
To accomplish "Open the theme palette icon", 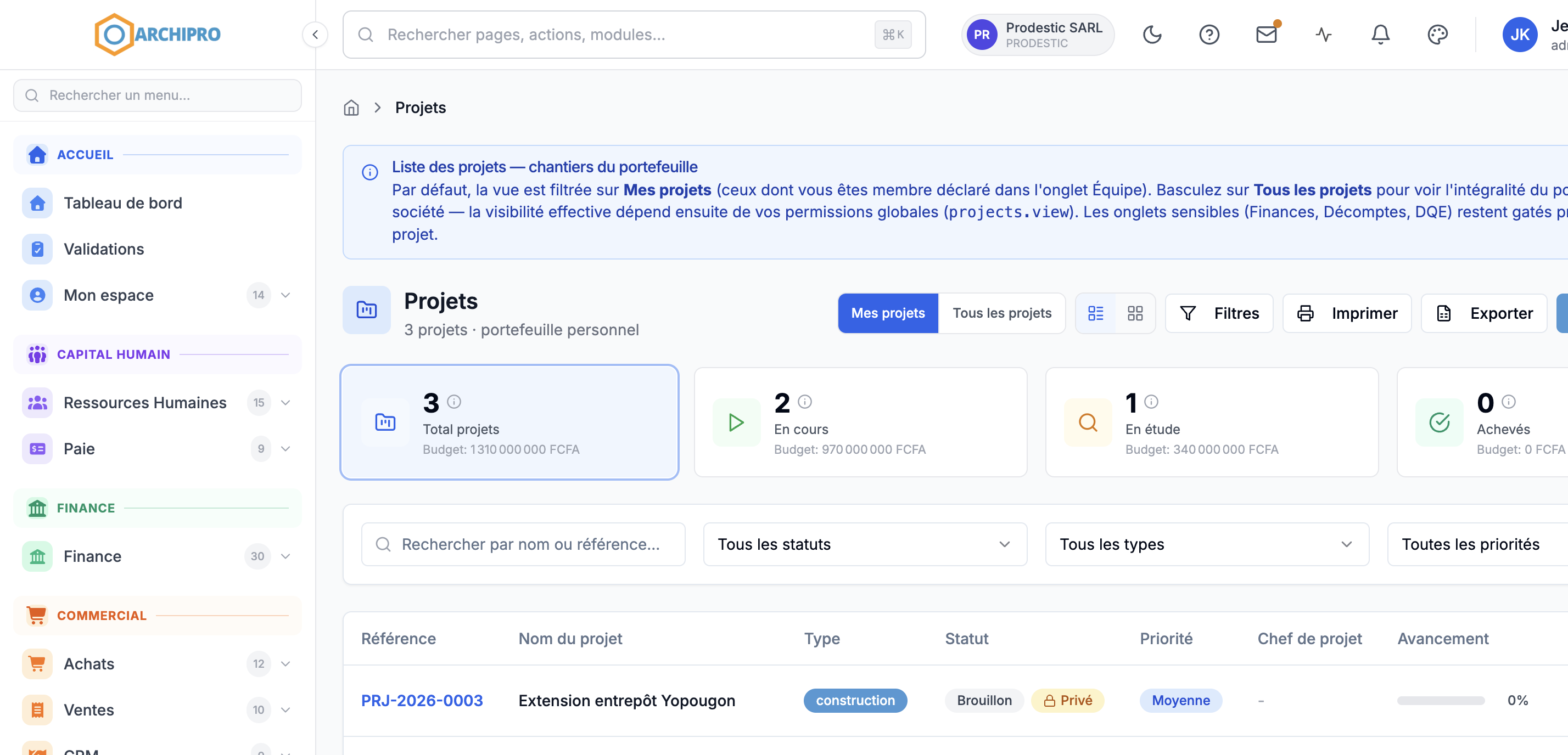I will [1438, 35].
